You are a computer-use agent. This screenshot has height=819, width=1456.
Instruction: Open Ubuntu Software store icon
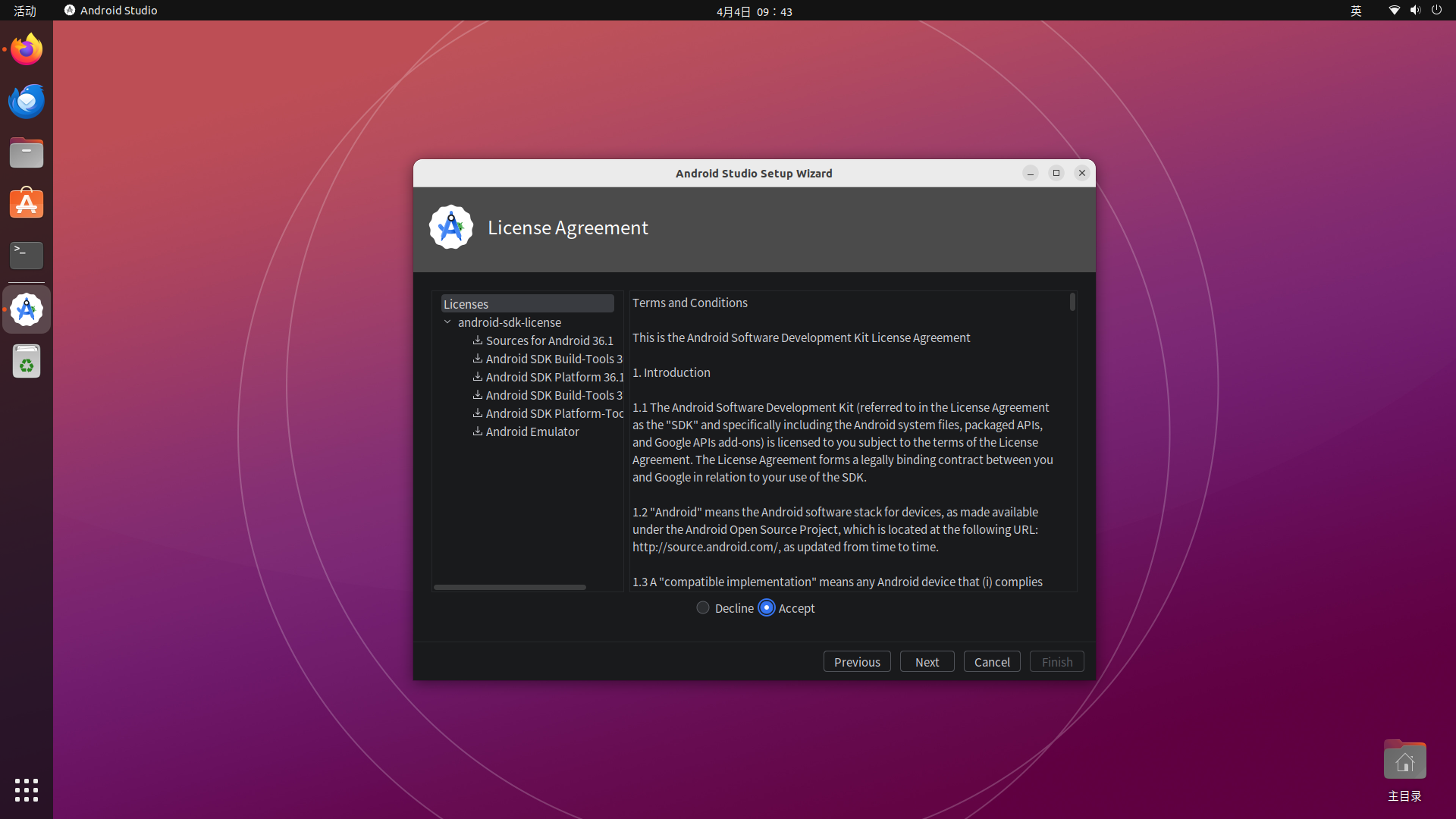tap(27, 204)
